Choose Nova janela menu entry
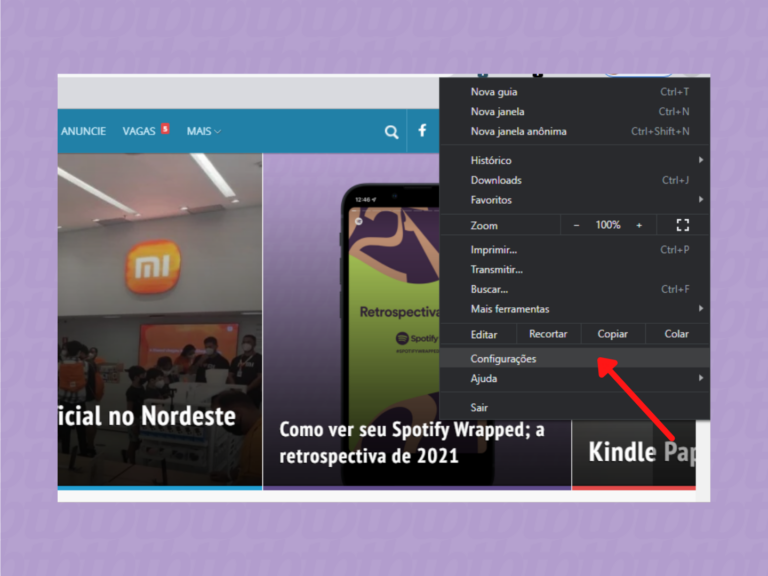The height and width of the screenshot is (576, 768). click(x=575, y=112)
